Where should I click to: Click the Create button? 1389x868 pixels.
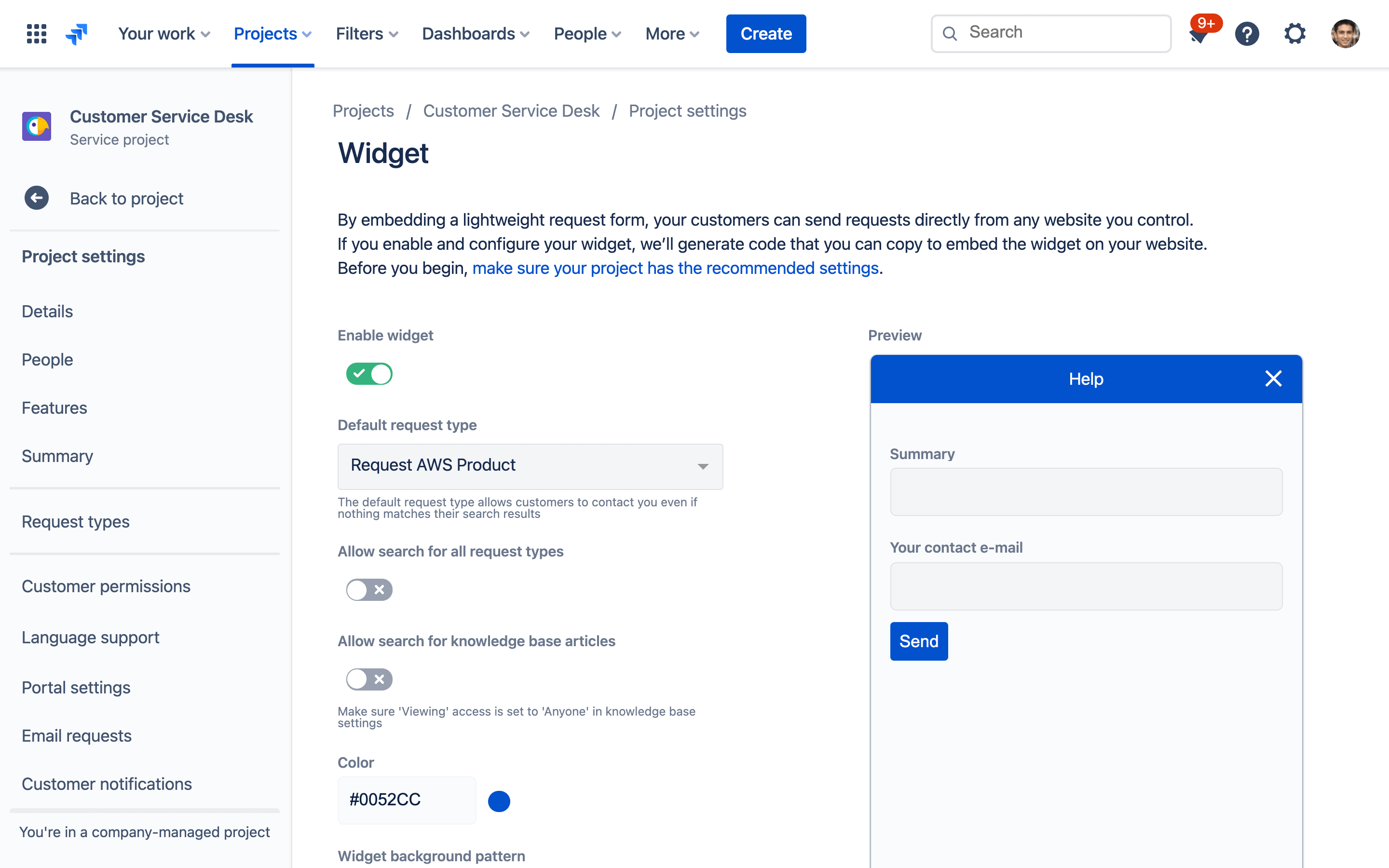click(766, 33)
